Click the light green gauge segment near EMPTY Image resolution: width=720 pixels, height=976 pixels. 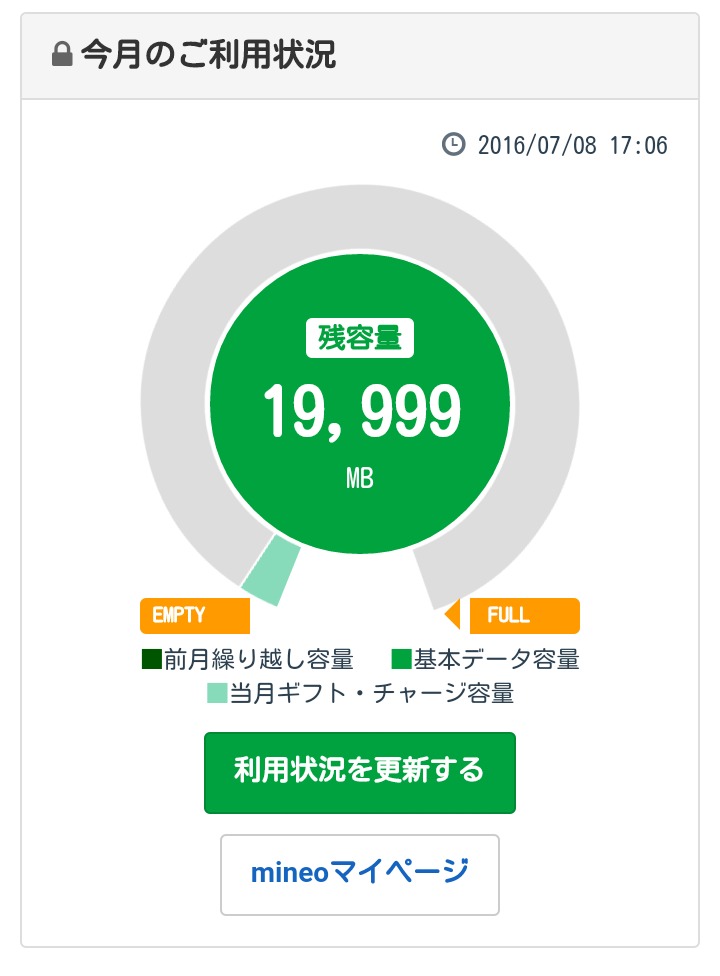pyautogui.click(x=272, y=571)
